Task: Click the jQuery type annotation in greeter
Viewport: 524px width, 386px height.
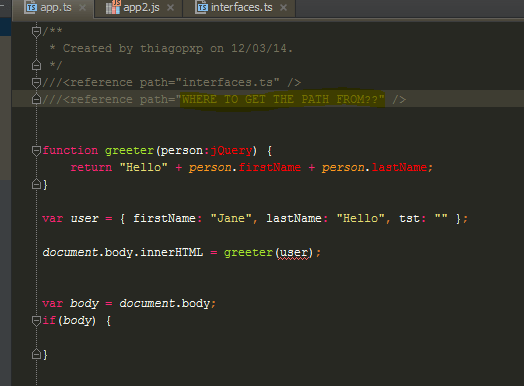Action: click(x=231, y=151)
